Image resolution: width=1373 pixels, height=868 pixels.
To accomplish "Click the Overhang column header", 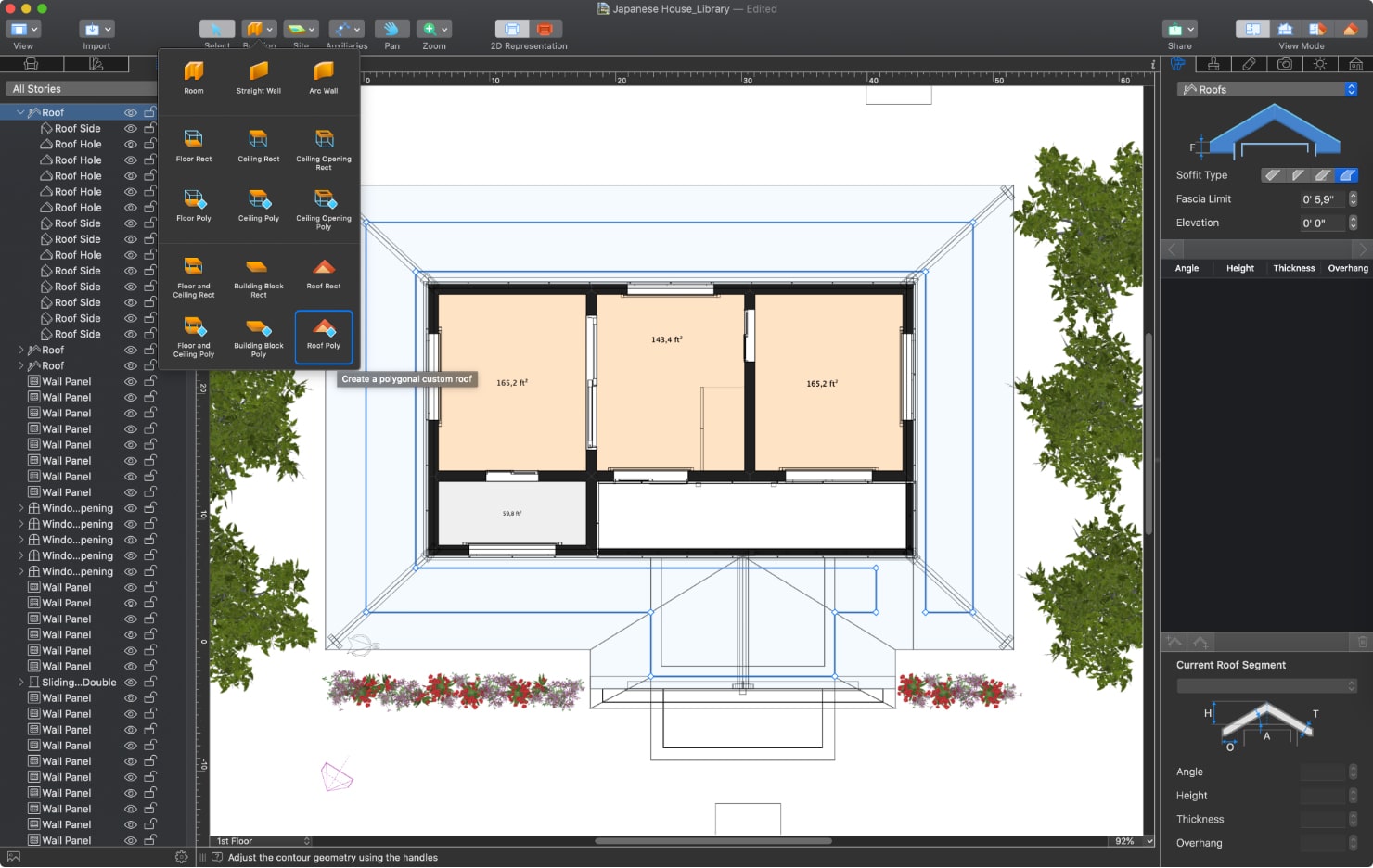I will tap(1348, 268).
